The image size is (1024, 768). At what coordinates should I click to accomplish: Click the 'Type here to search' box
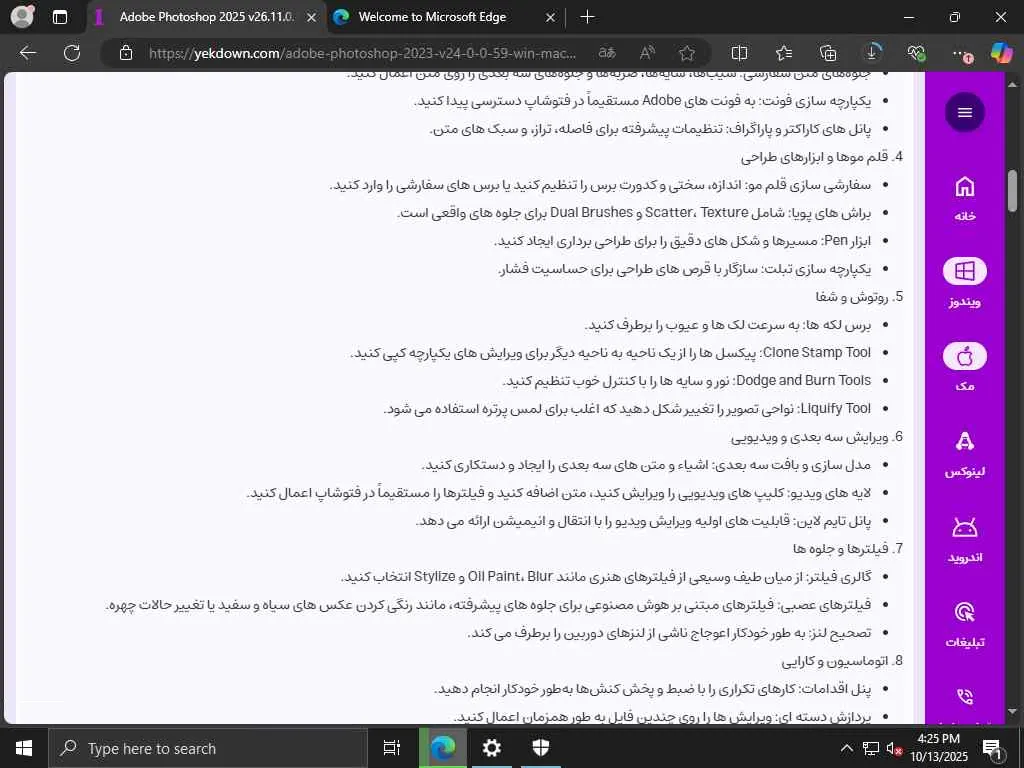click(208, 748)
